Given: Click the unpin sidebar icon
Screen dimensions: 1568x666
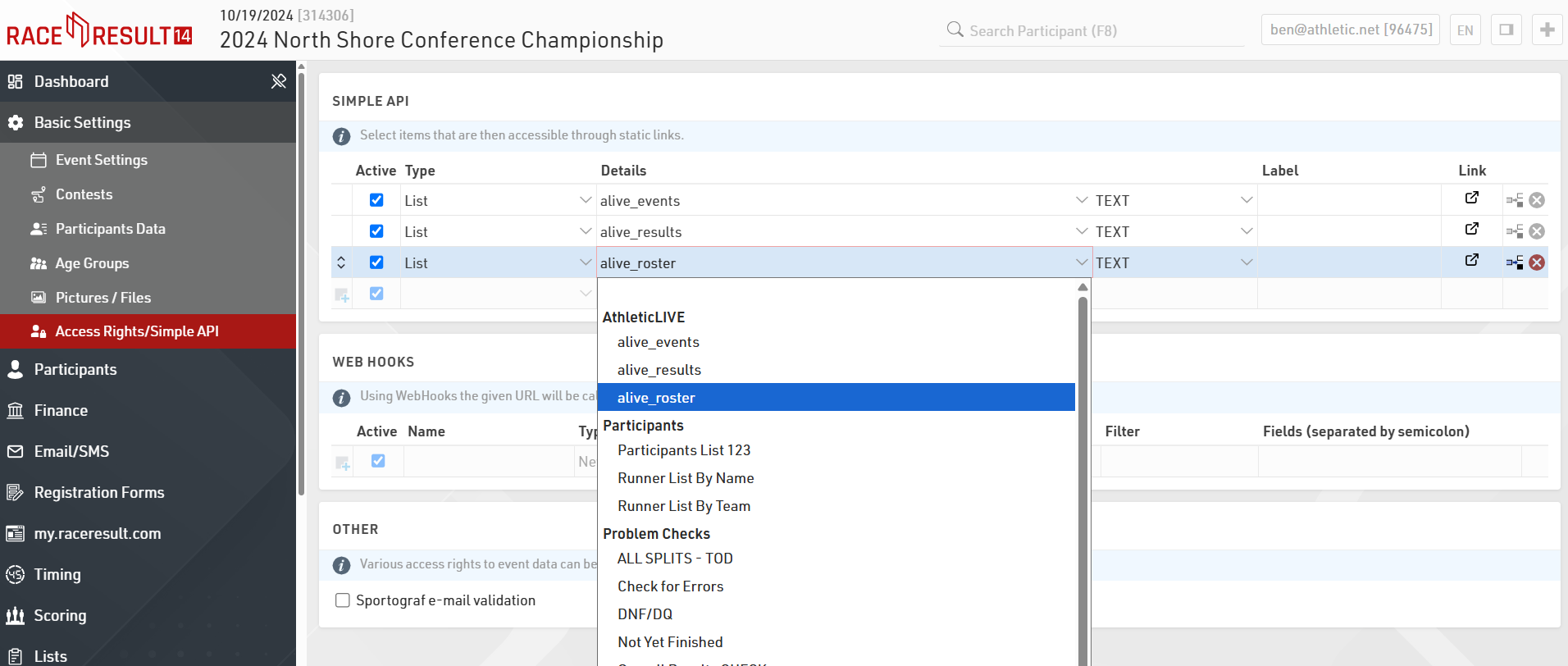Looking at the screenshot, I should pyautogui.click(x=279, y=81).
